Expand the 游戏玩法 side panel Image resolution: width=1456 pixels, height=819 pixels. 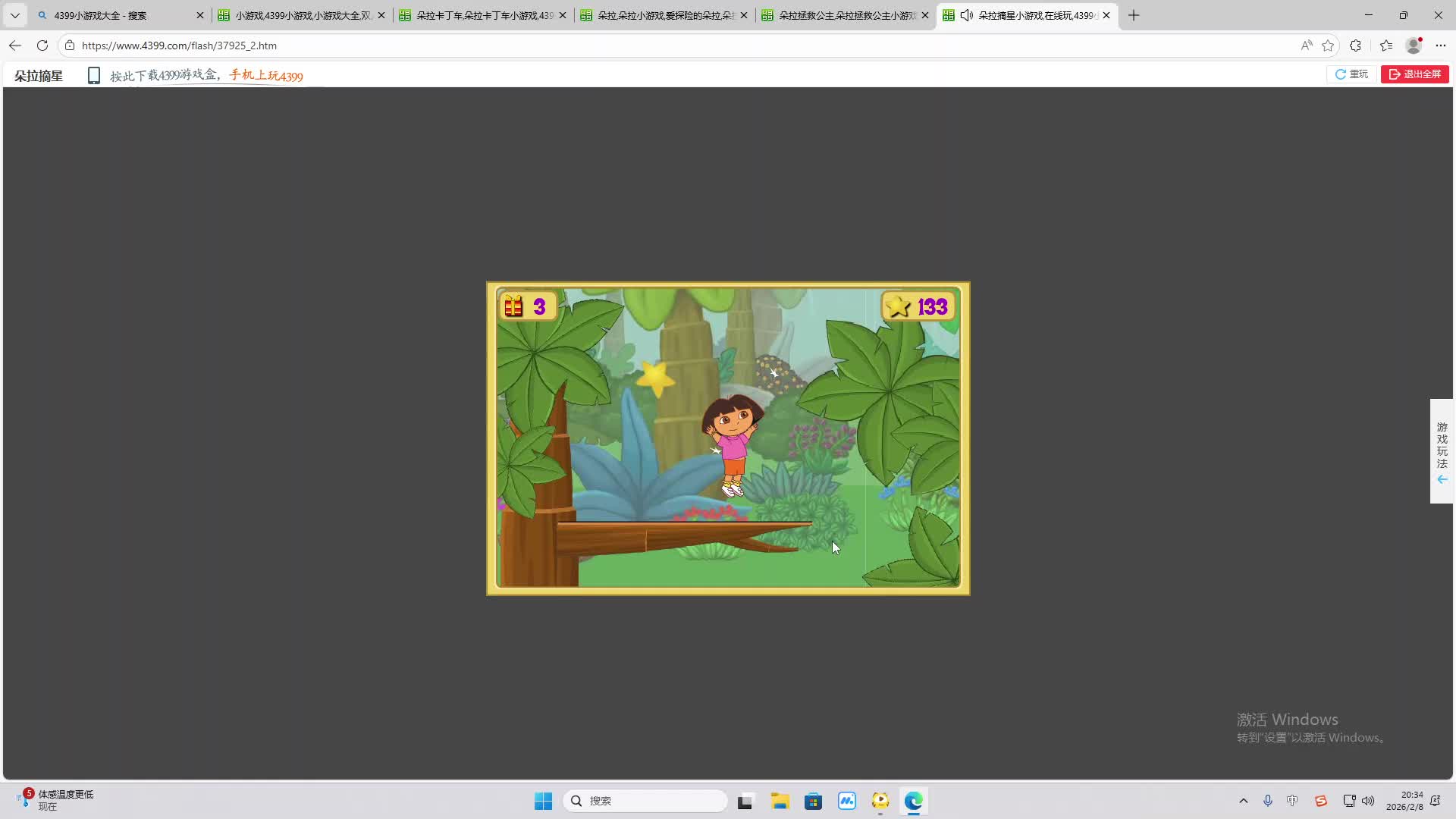click(x=1442, y=451)
